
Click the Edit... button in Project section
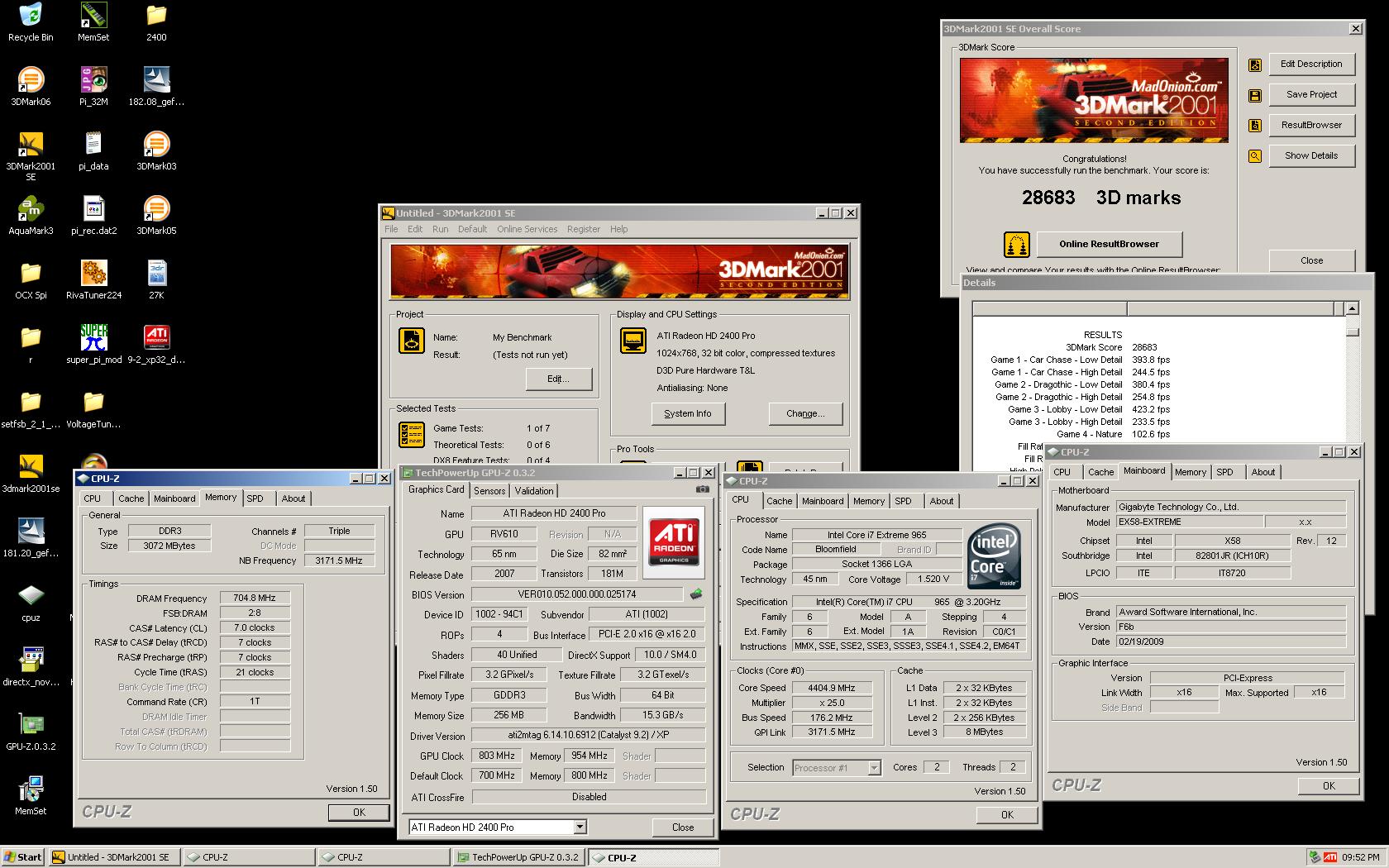click(558, 379)
